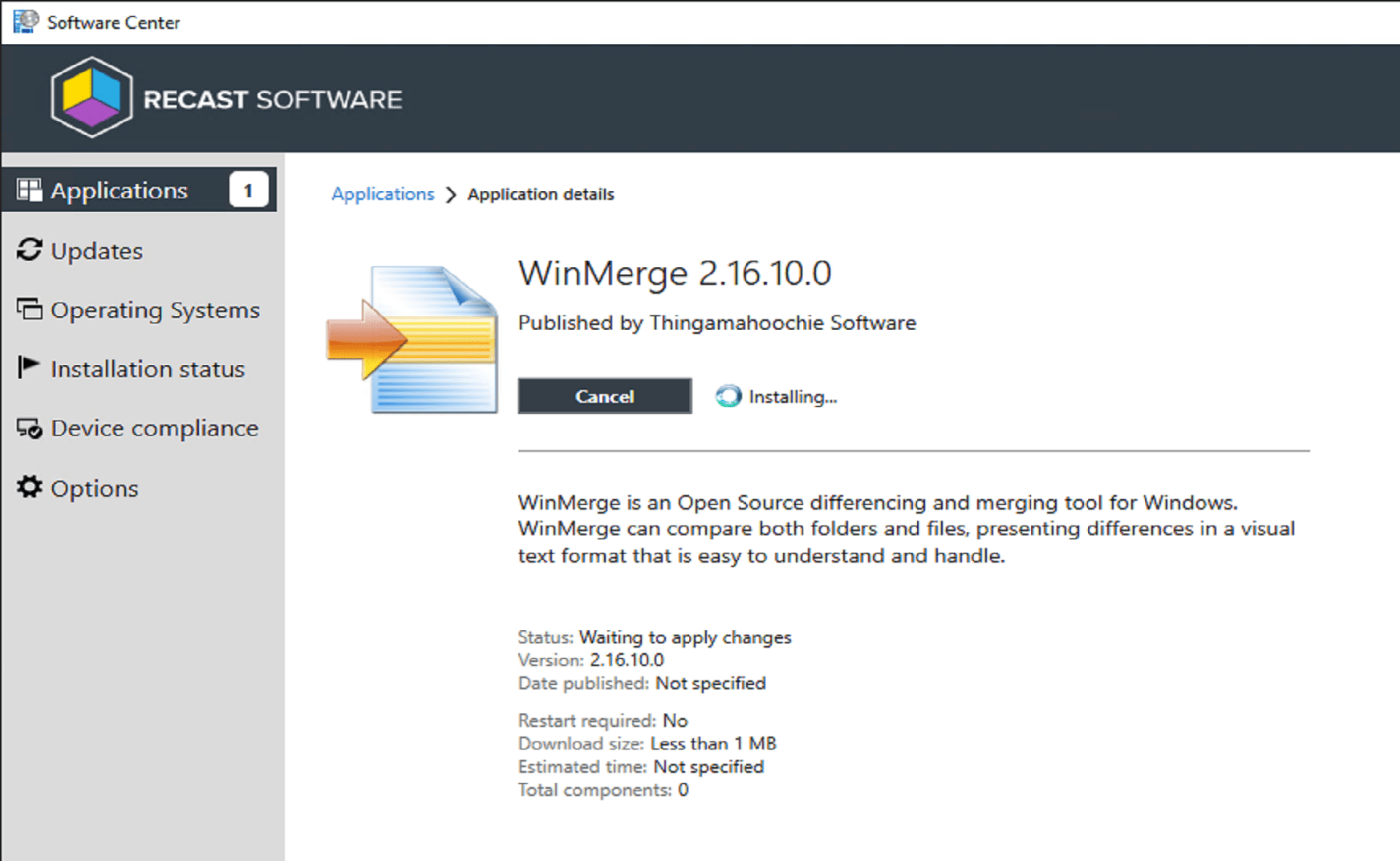Click the Applications grid icon in sidebar
The width and height of the screenshot is (1400, 861).
(30, 190)
